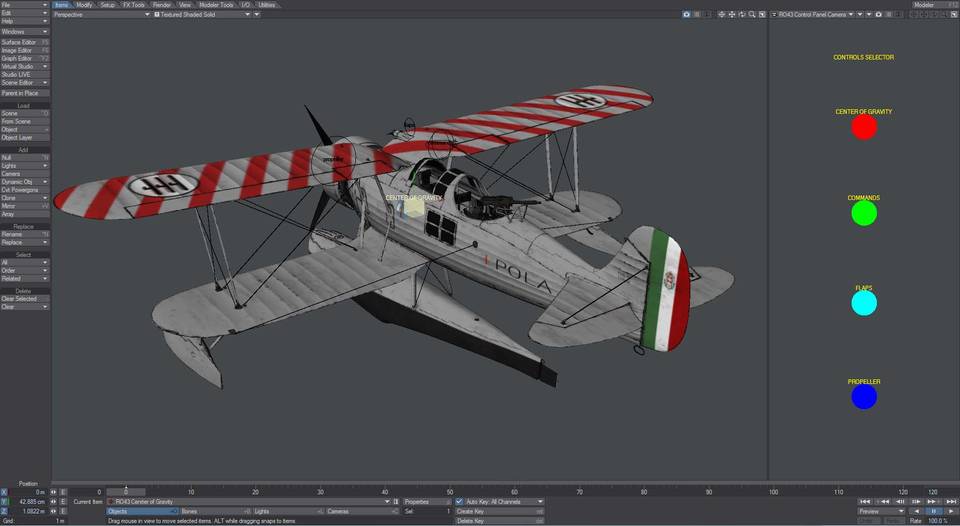Image resolution: width=960 pixels, height=526 pixels.
Task: Select the Lights edit mode
Action: click(288, 511)
